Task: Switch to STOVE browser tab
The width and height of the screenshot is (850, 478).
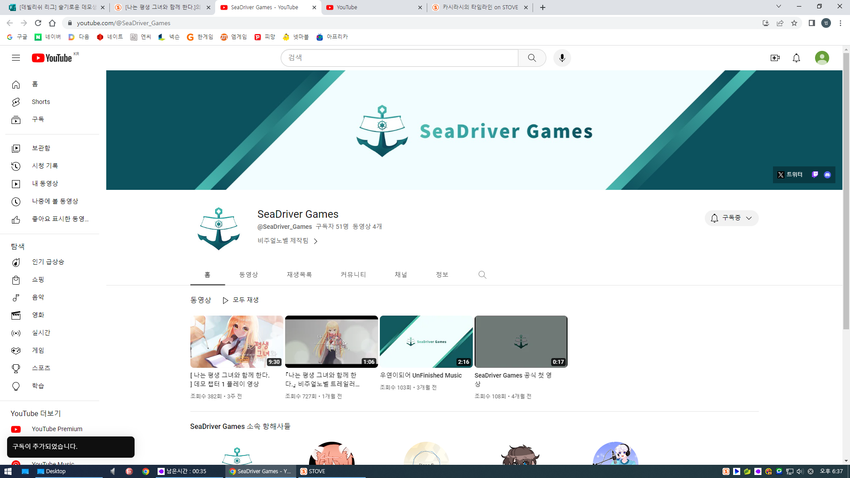Action: 480,8
